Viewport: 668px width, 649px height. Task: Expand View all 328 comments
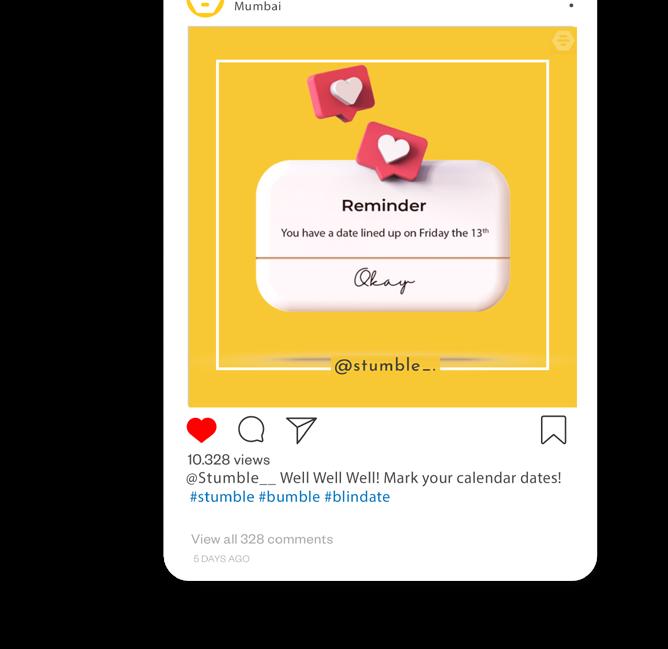(262, 539)
